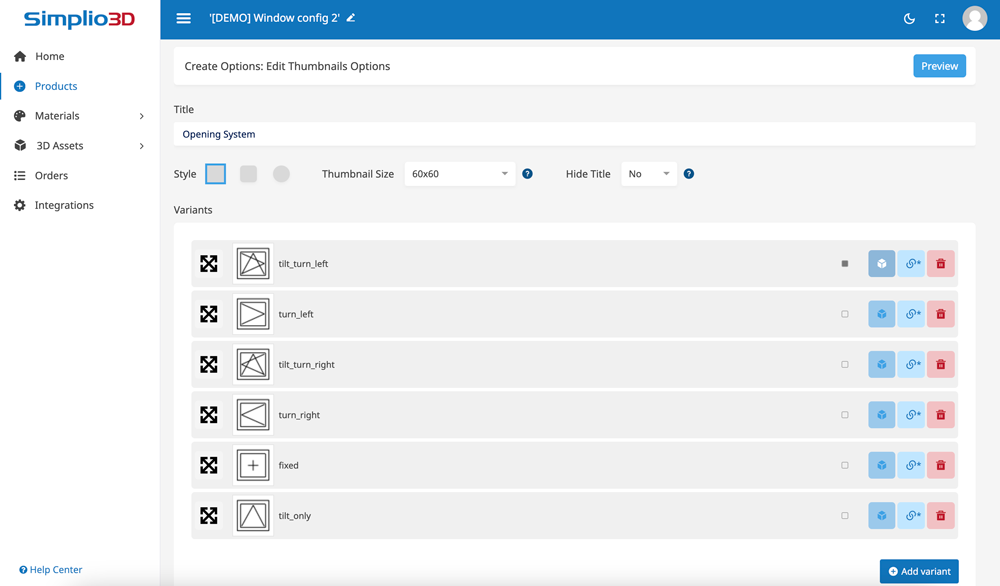This screenshot has height=586, width=1000.
Task: Click the Preview button
Action: tap(939, 66)
